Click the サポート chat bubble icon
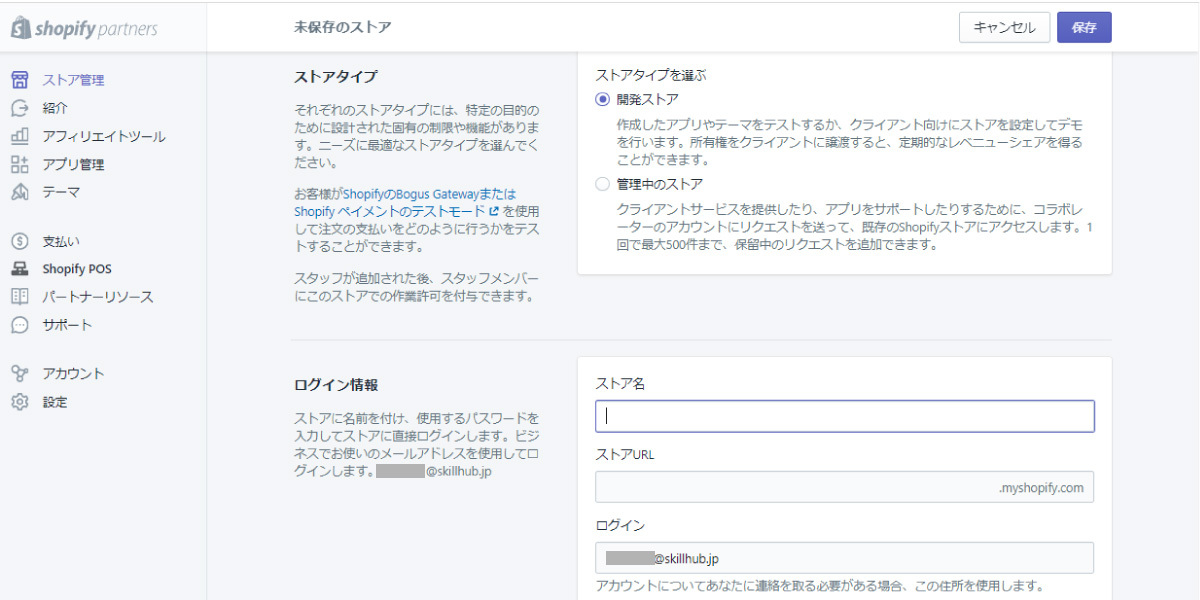1200x600 pixels. 20,325
